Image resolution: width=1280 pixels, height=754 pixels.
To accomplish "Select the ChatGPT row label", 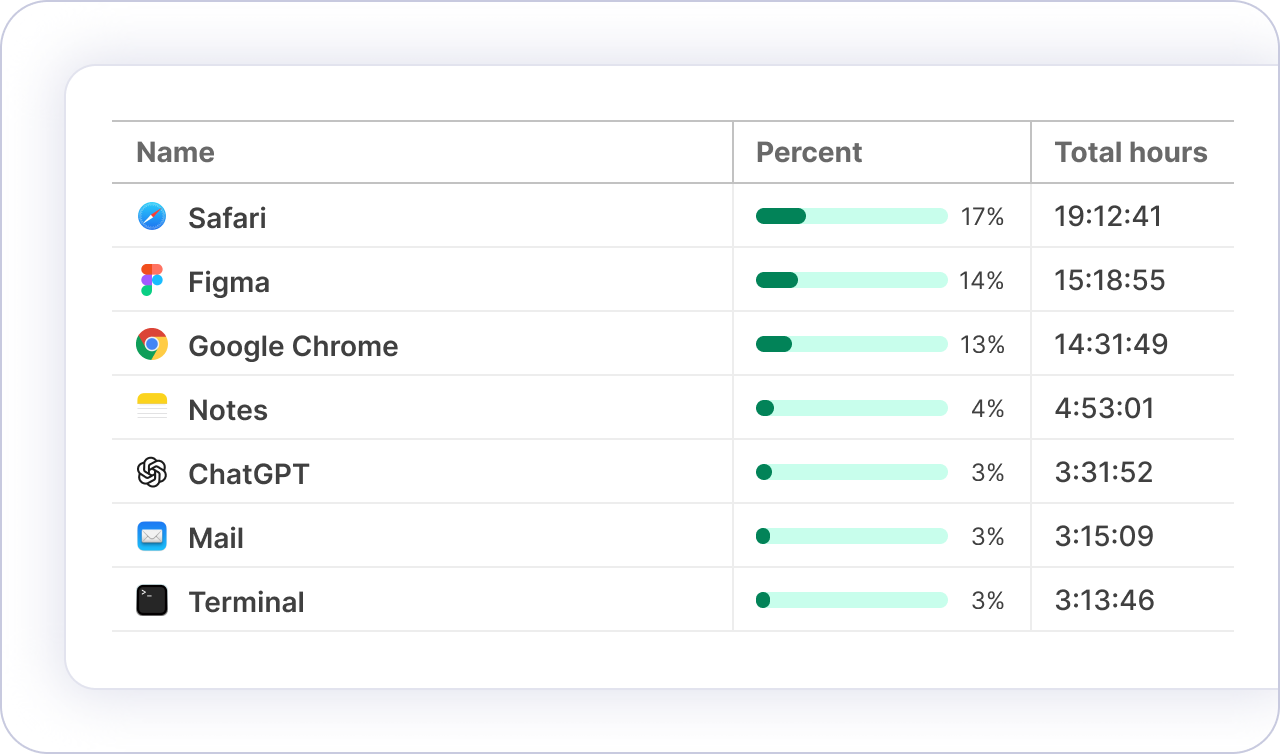I will [x=248, y=474].
